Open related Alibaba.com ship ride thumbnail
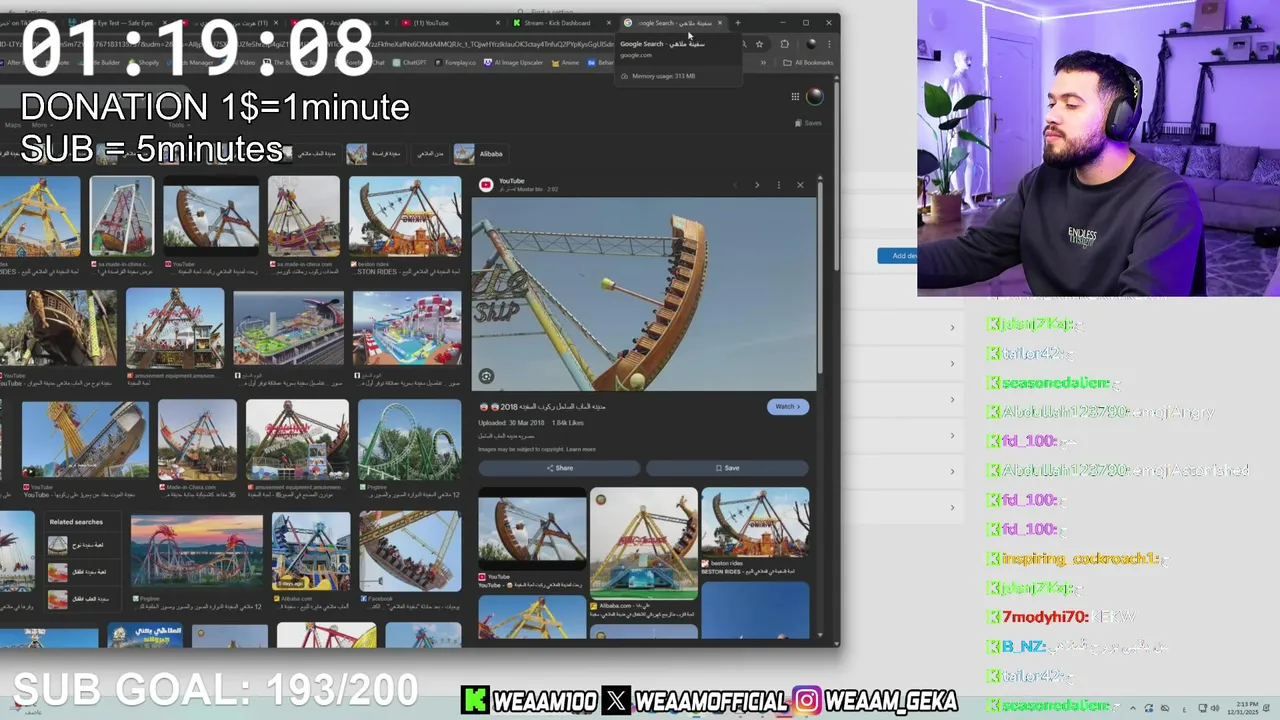Screen dimensions: 1280x720 (x=644, y=544)
